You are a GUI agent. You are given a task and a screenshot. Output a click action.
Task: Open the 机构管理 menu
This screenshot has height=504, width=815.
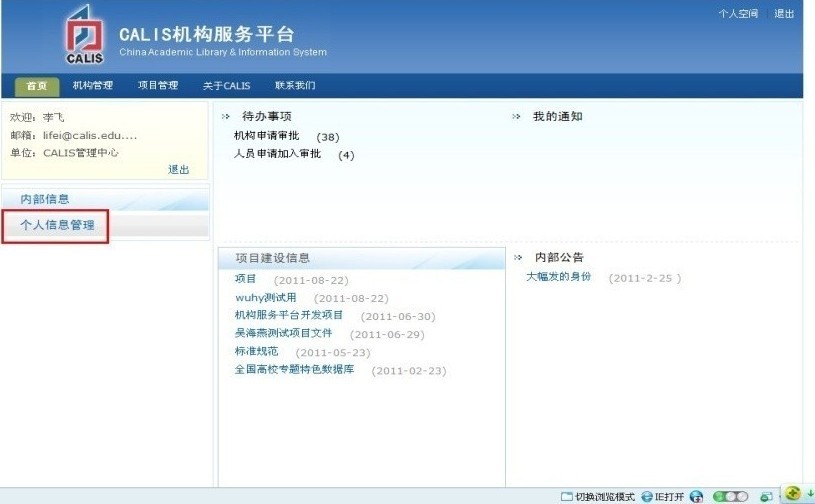coord(93,86)
